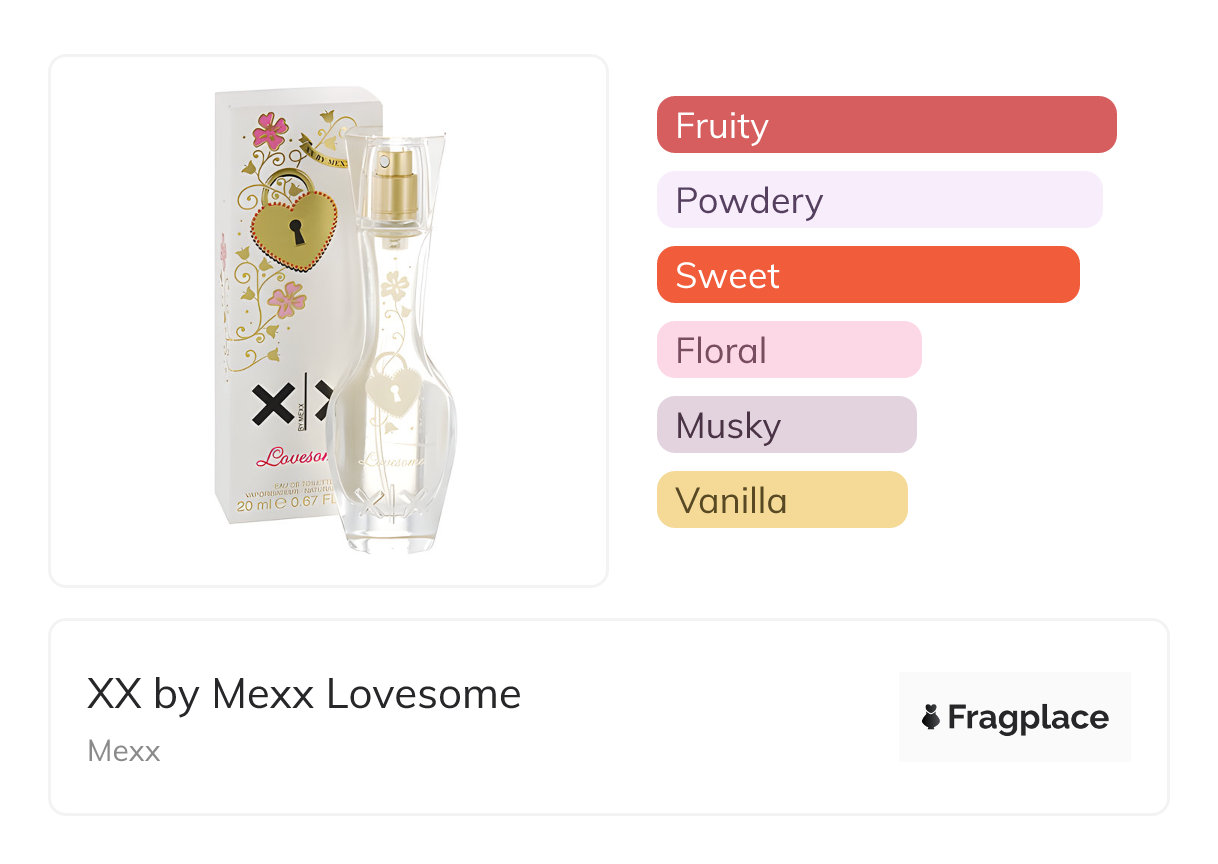This screenshot has width=1218, height=864.
Task: Click the Fruity accord bar
Action: 886,125
